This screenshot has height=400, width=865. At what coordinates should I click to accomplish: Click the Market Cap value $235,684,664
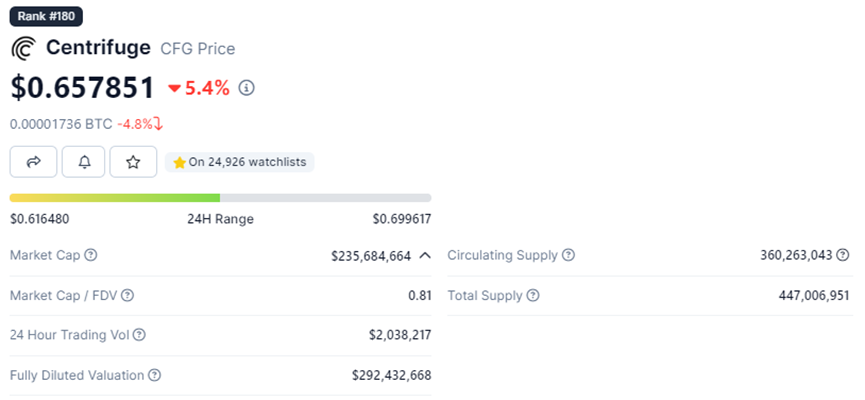tap(371, 255)
